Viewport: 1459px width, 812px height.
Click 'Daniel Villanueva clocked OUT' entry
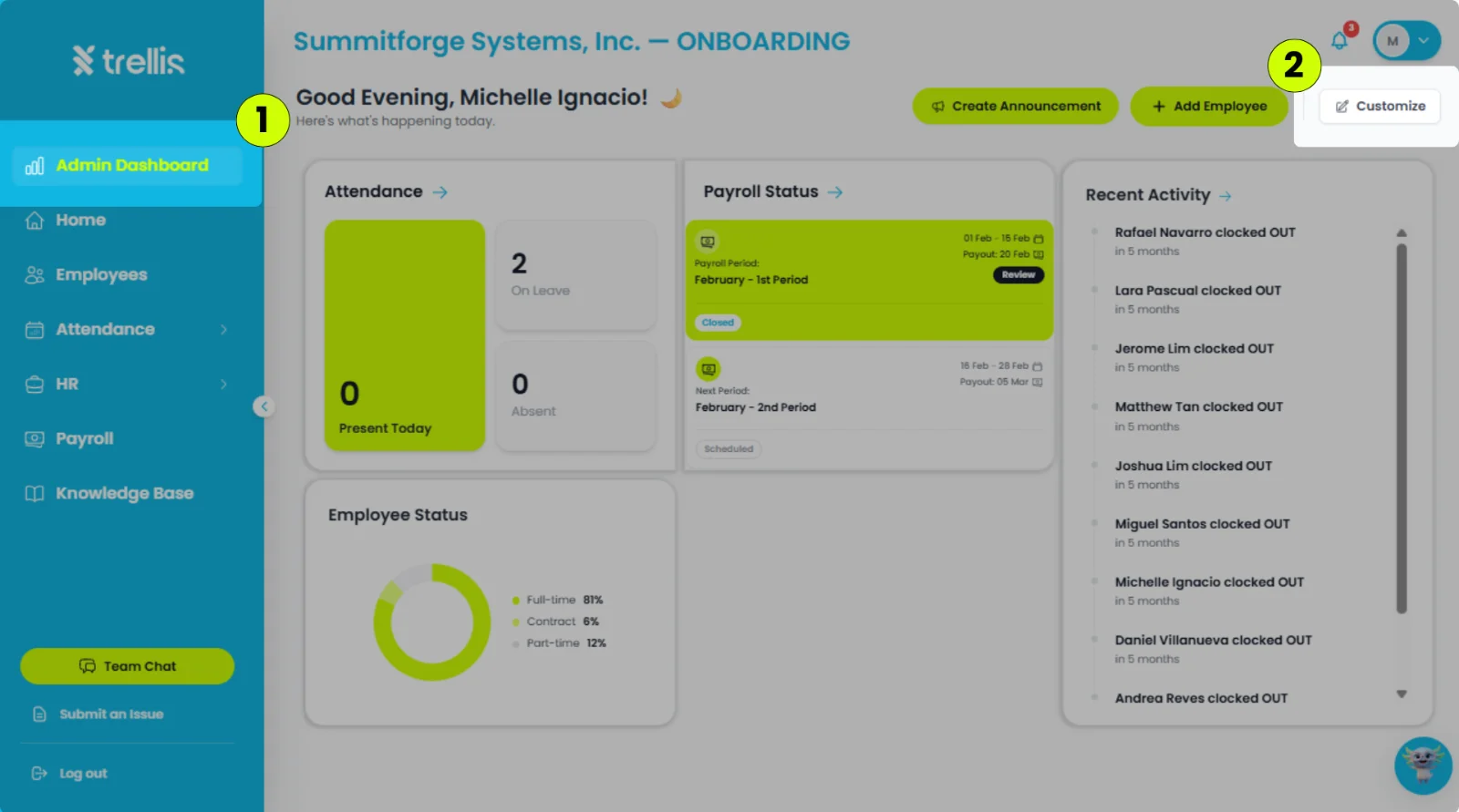coord(1213,641)
